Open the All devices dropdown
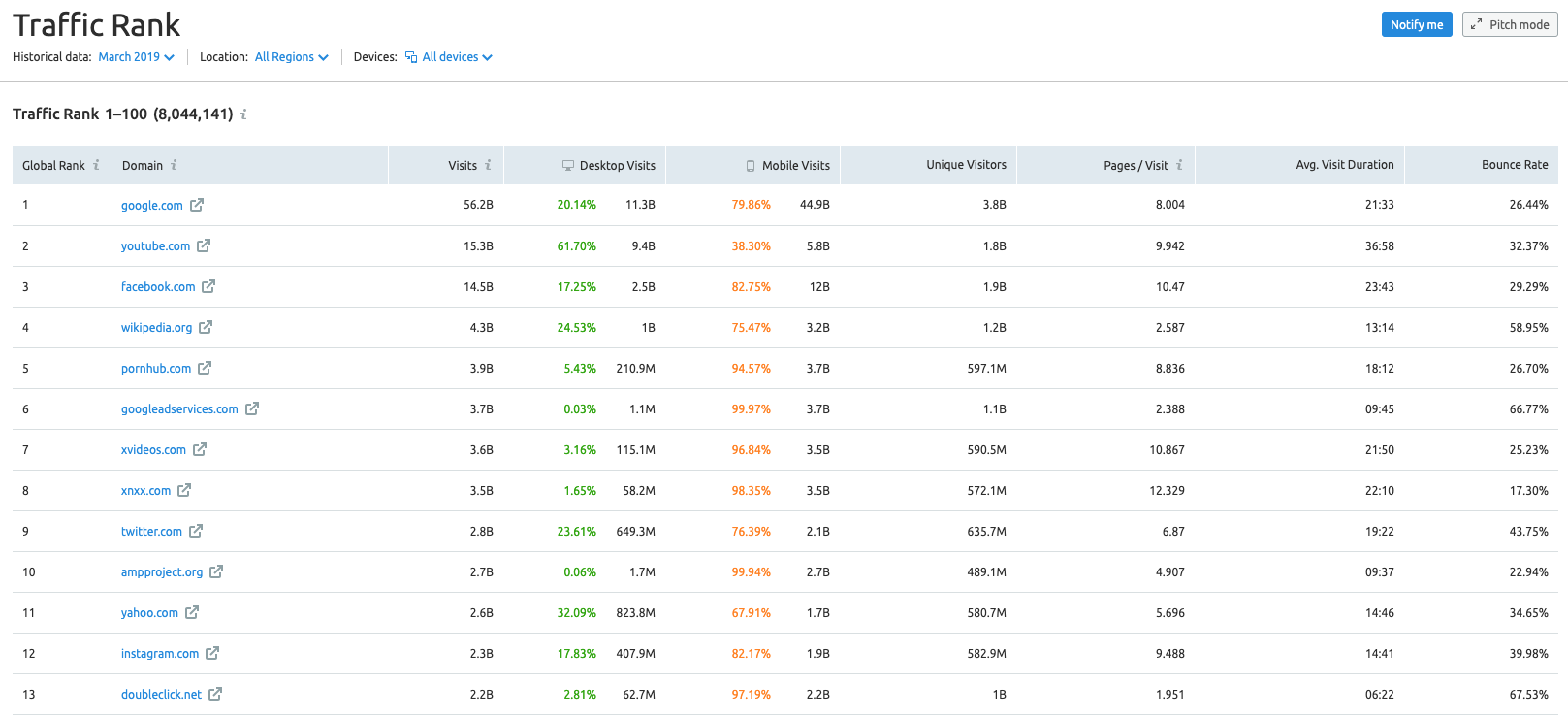This screenshot has height=718, width=1568. [x=449, y=57]
